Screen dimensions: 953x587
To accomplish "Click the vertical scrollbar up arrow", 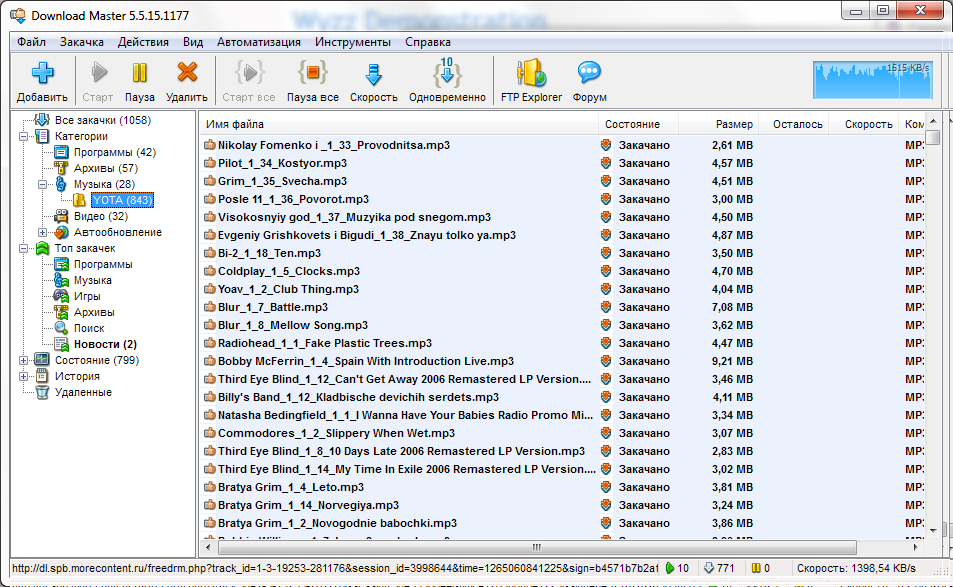I will click(x=933, y=120).
